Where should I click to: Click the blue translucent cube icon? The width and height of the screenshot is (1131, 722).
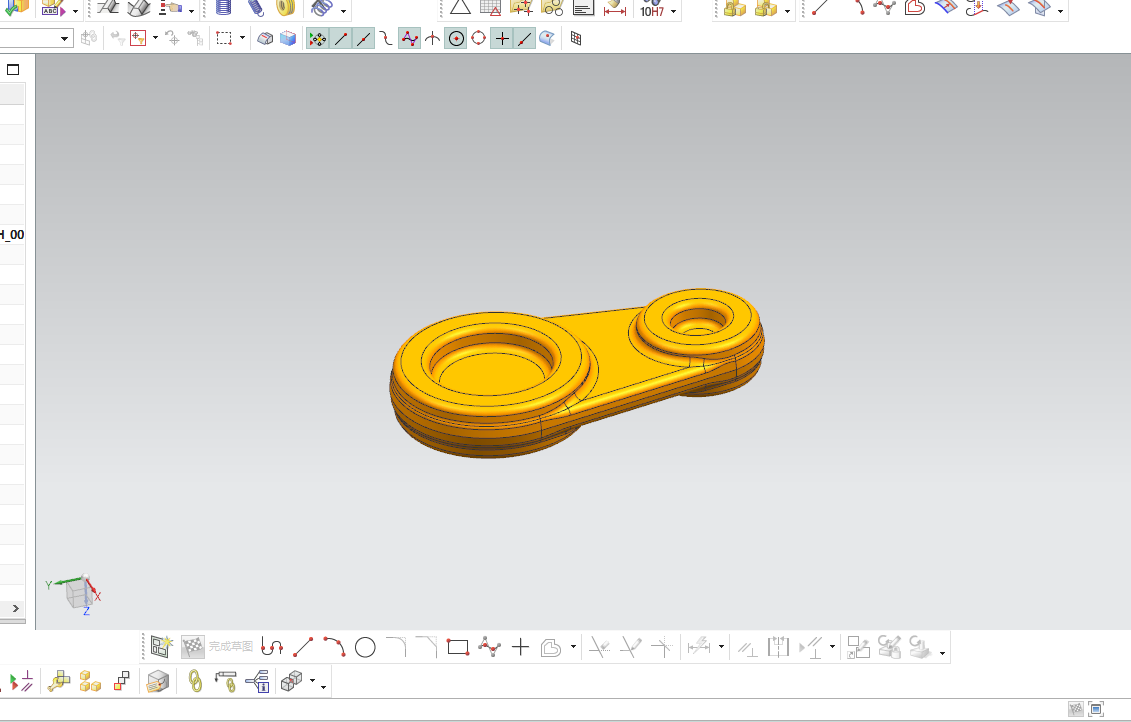tap(288, 38)
